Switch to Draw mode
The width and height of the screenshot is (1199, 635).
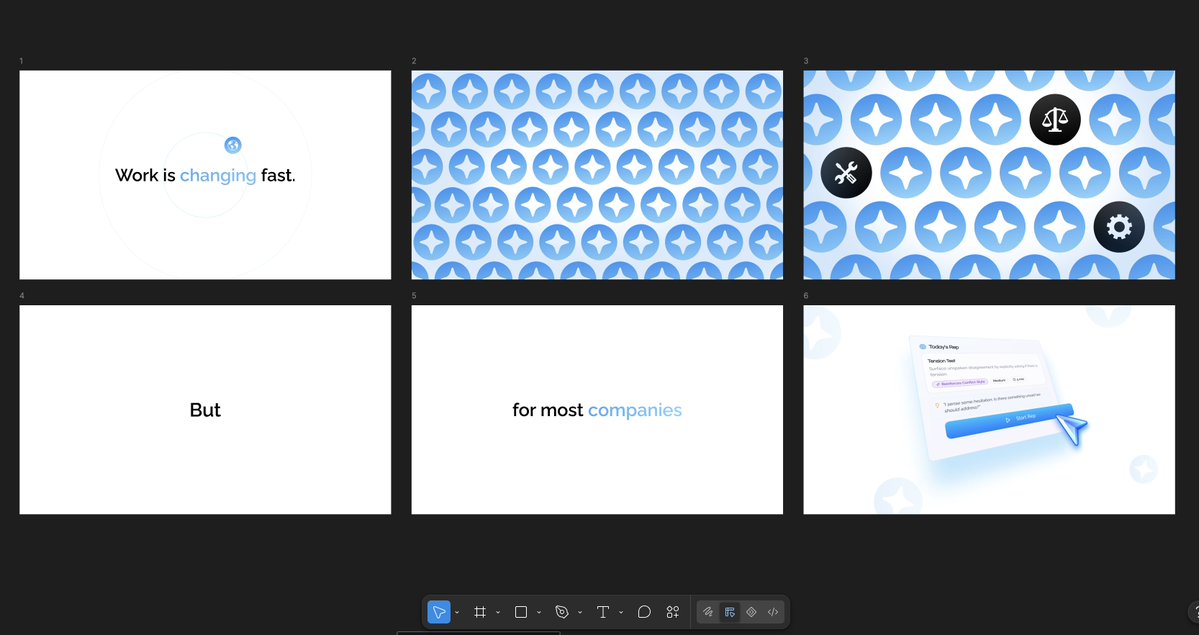coord(708,612)
